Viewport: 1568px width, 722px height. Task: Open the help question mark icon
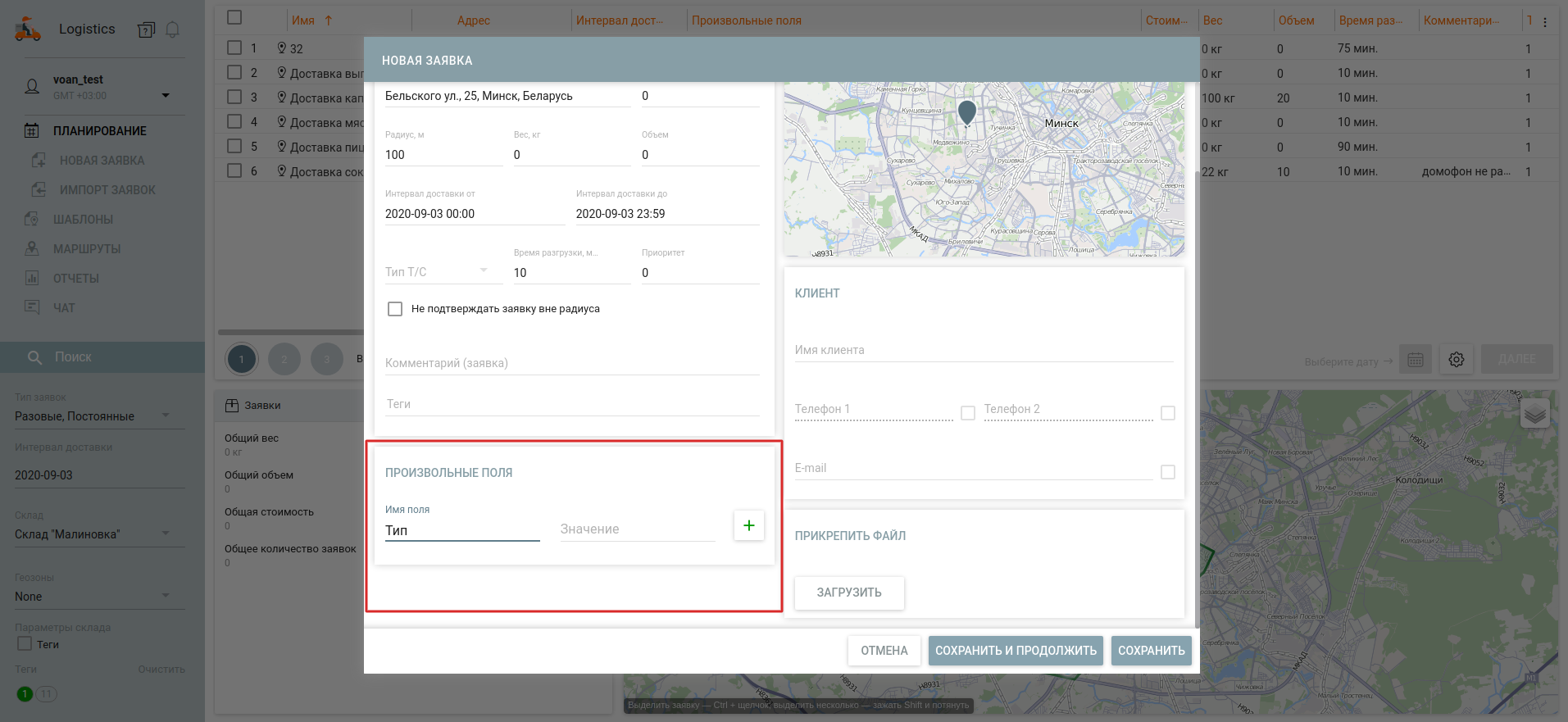point(146,30)
